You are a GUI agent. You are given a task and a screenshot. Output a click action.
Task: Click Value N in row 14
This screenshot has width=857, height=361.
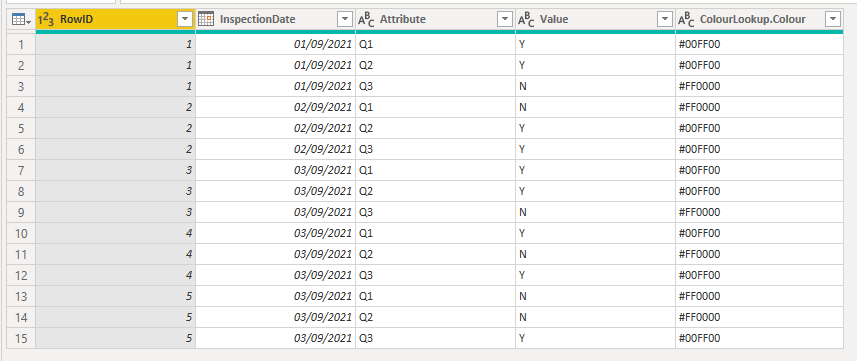pos(595,317)
